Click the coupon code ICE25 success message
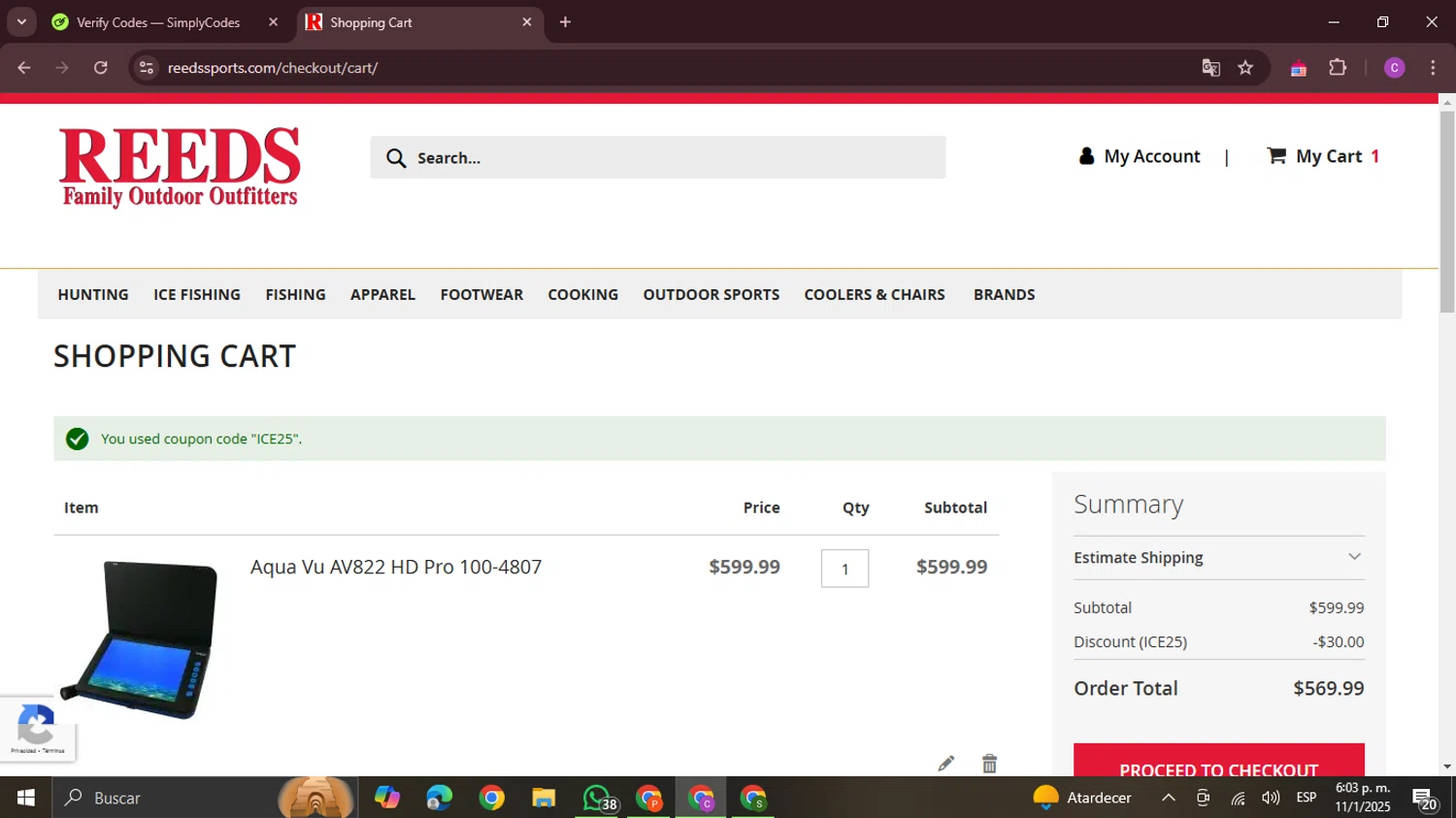The width and height of the screenshot is (1456, 818). pyautogui.click(x=719, y=439)
